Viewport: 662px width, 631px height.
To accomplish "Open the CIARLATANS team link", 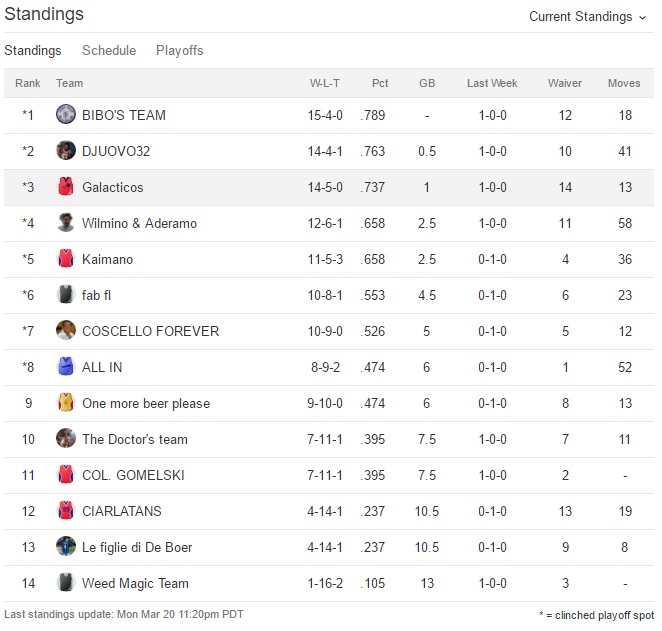I will click(122, 511).
